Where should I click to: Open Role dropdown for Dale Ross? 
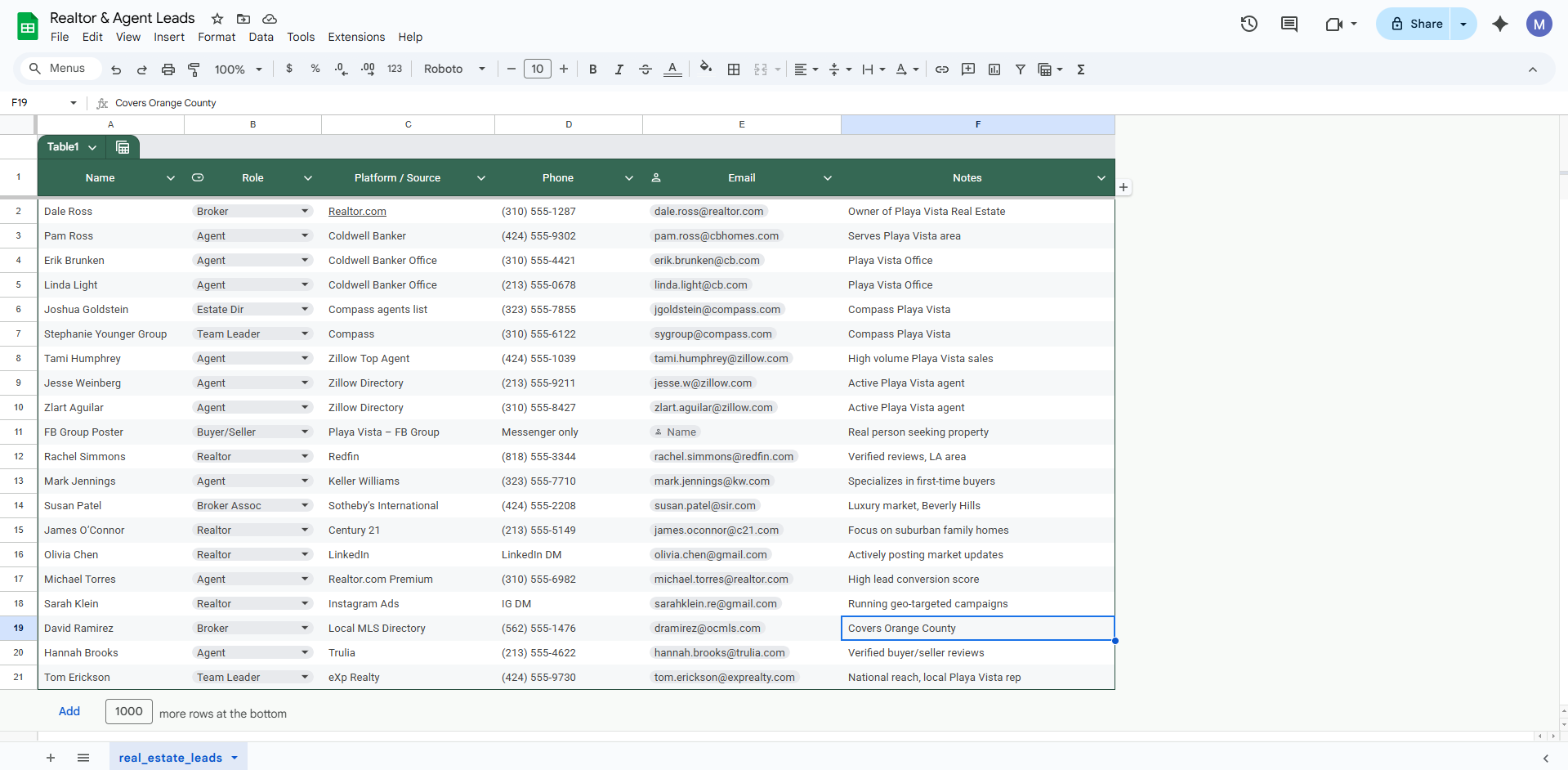tap(305, 211)
